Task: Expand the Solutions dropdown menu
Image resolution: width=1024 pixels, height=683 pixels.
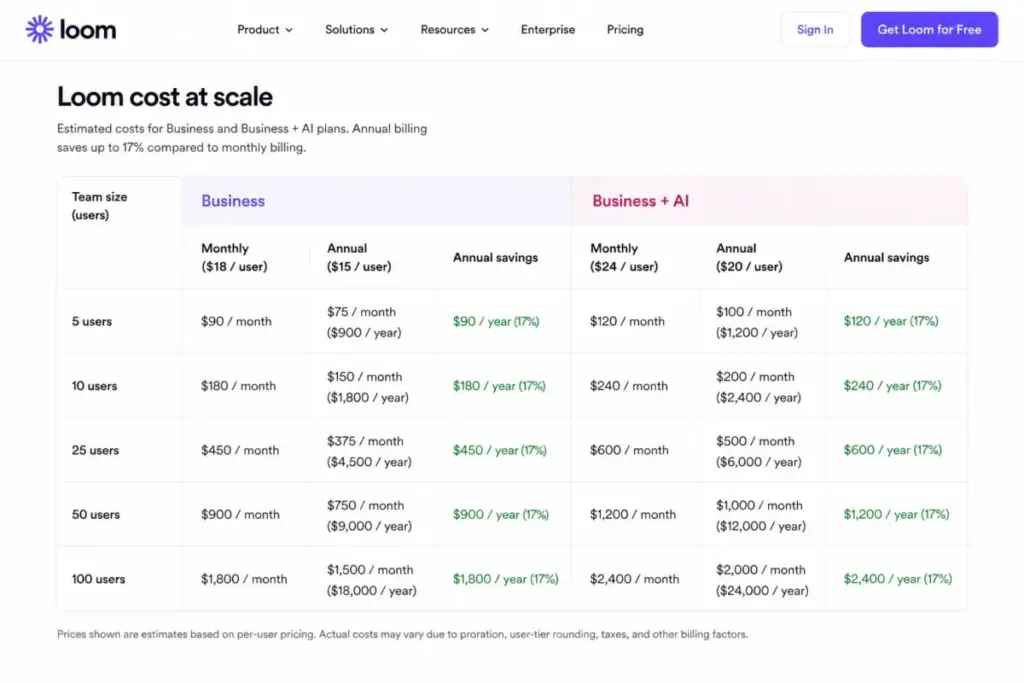Action: 357,29
